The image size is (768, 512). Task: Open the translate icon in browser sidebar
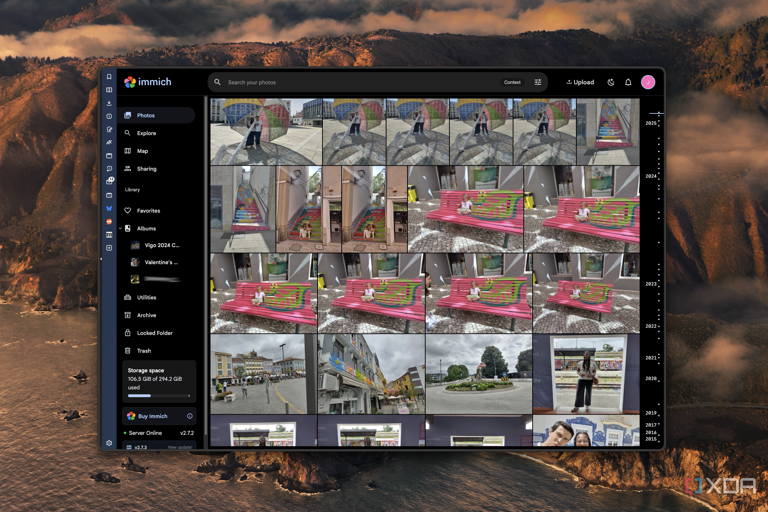pyautogui.click(x=109, y=143)
